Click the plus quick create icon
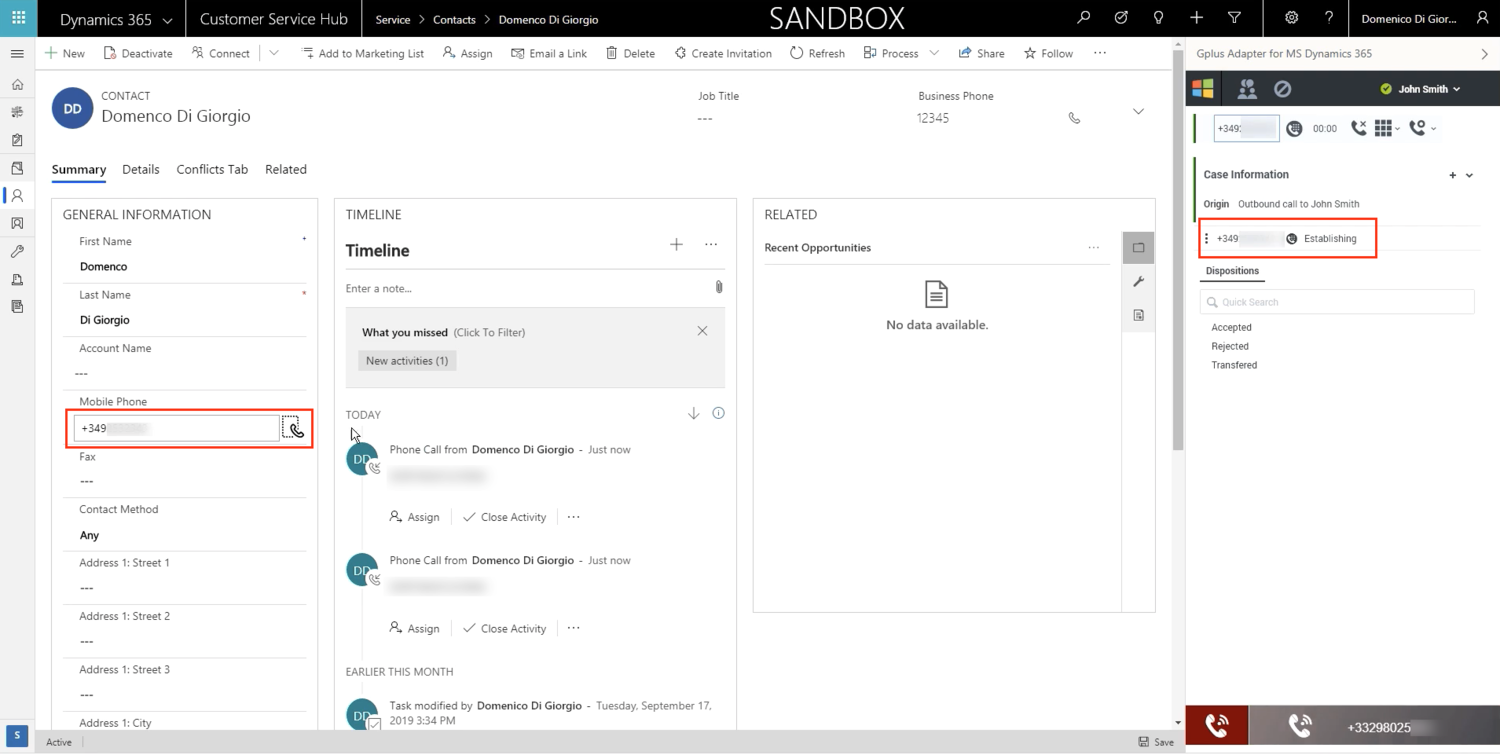Viewport: 1500px width, 755px height. tap(1196, 18)
